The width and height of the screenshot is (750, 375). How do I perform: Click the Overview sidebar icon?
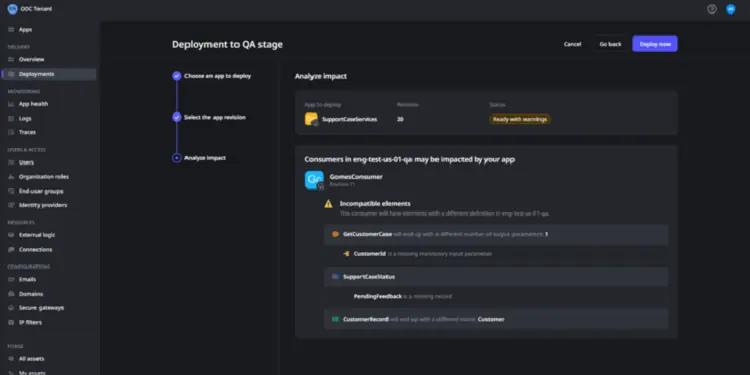click(x=11, y=59)
